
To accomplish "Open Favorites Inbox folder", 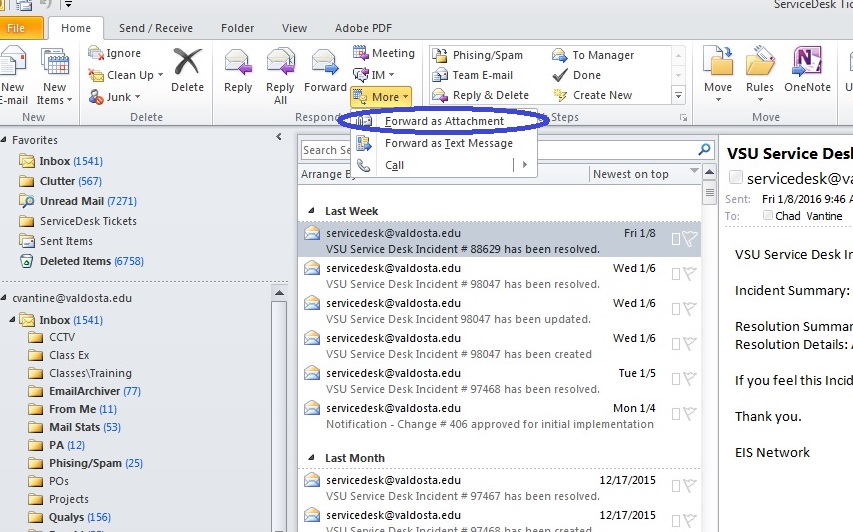I will [x=61, y=161].
